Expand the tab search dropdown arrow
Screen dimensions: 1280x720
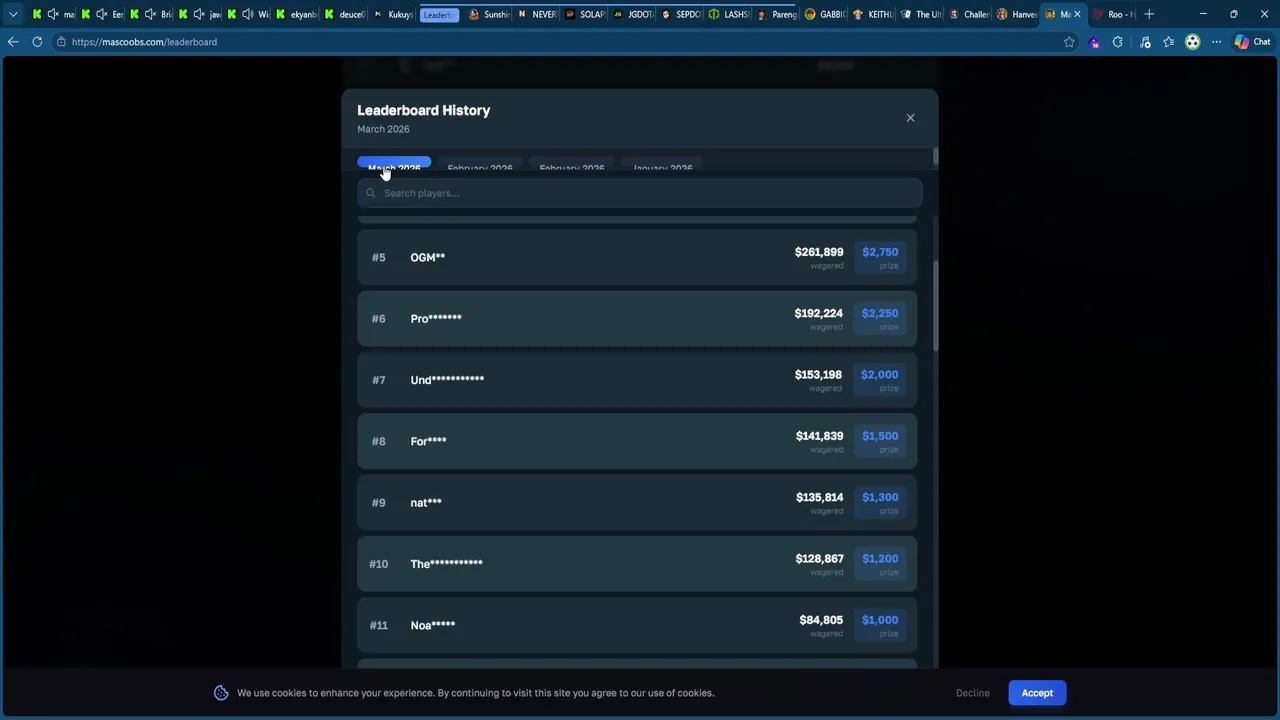pos(13,14)
